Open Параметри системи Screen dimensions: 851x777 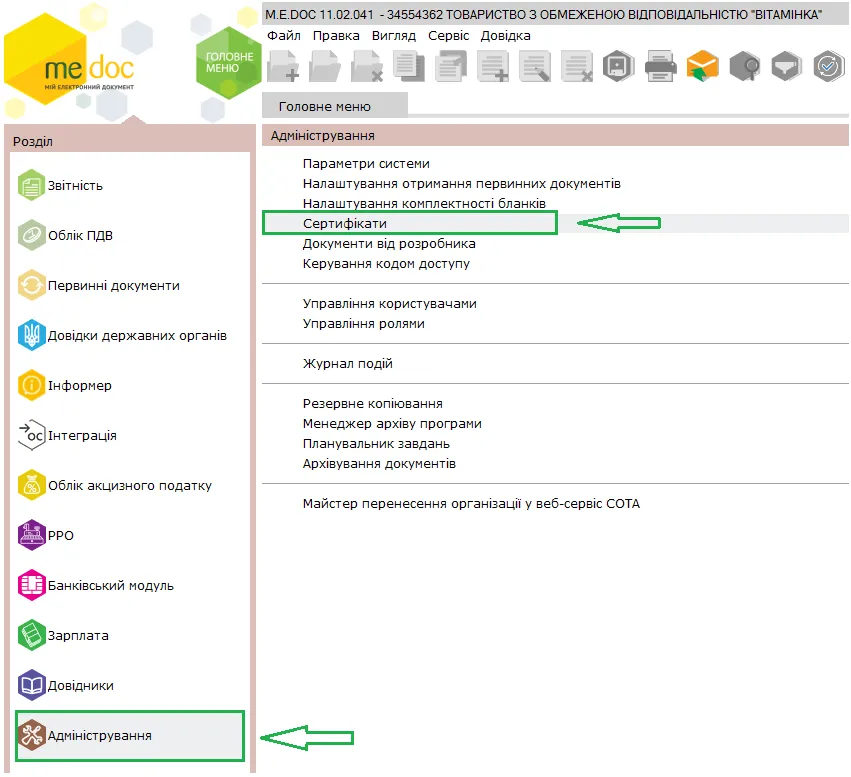tap(366, 163)
